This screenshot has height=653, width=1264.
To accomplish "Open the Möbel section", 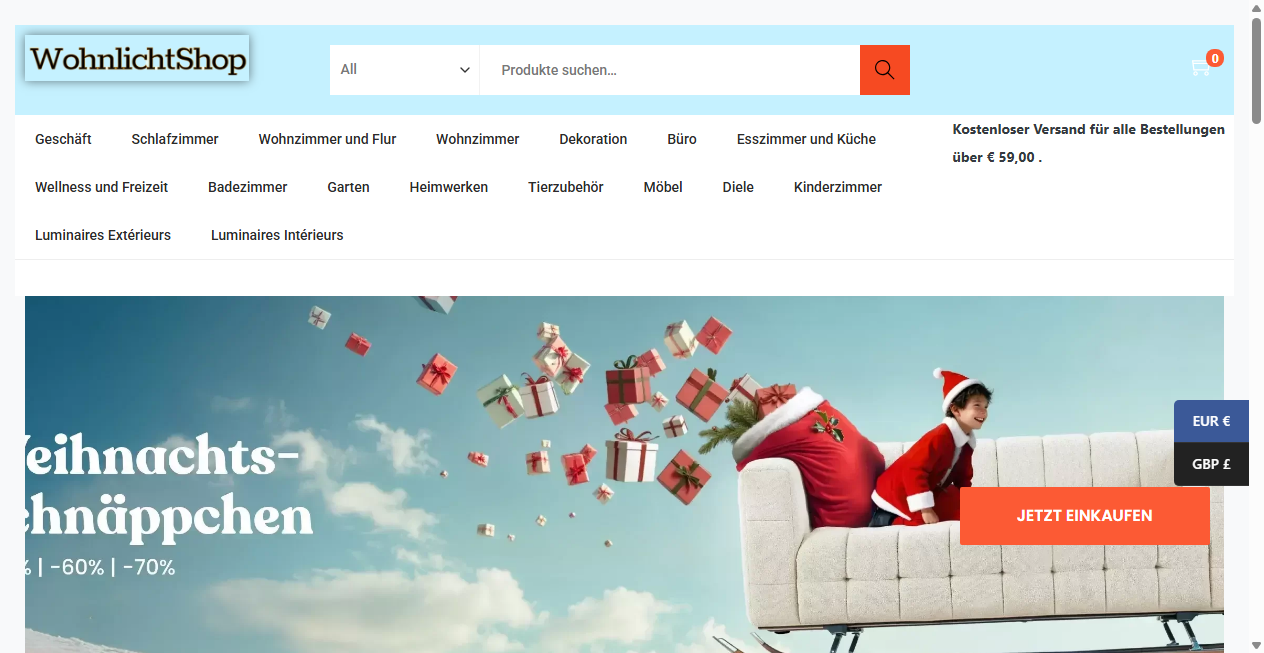I will click(x=662, y=187).
